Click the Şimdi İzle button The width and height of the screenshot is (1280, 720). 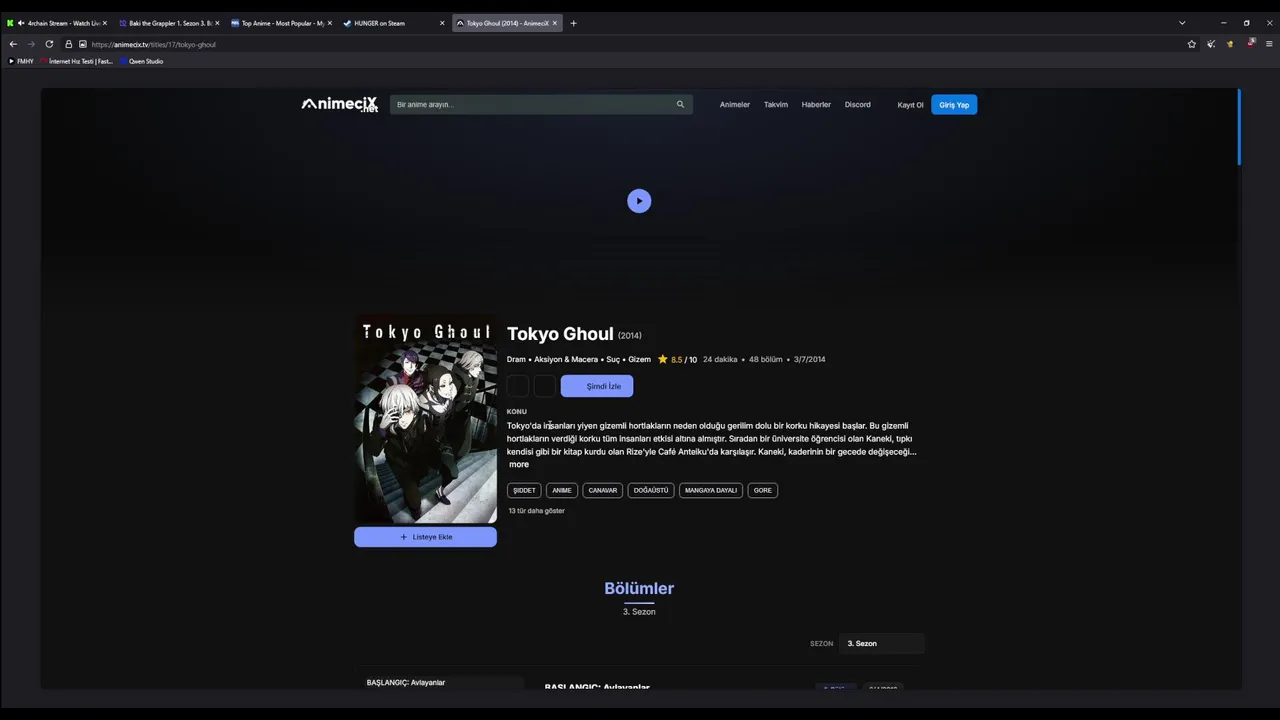(x=597, y=386)
